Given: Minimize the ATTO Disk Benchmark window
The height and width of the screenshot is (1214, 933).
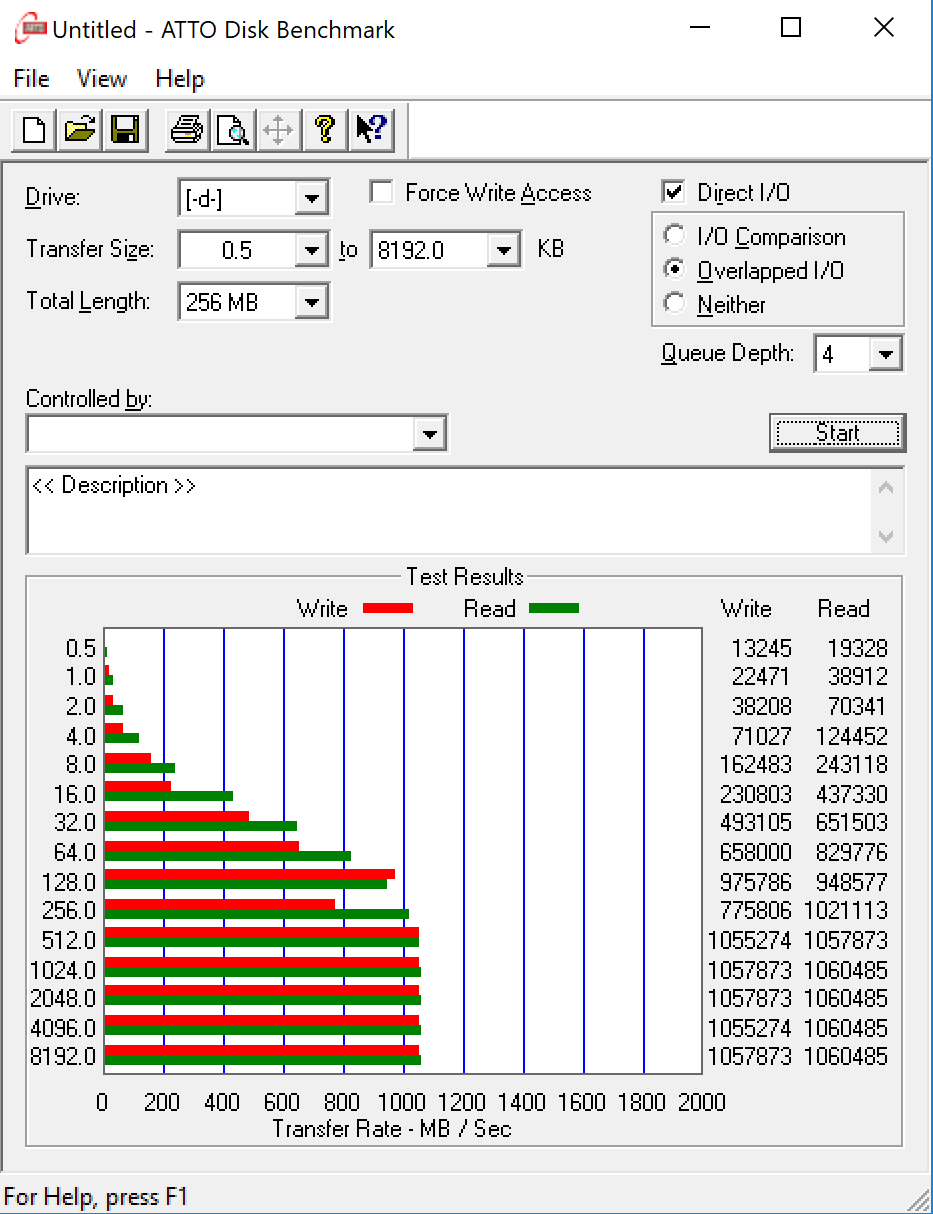Looking at the screenshot, I should [x=699, y=28].
